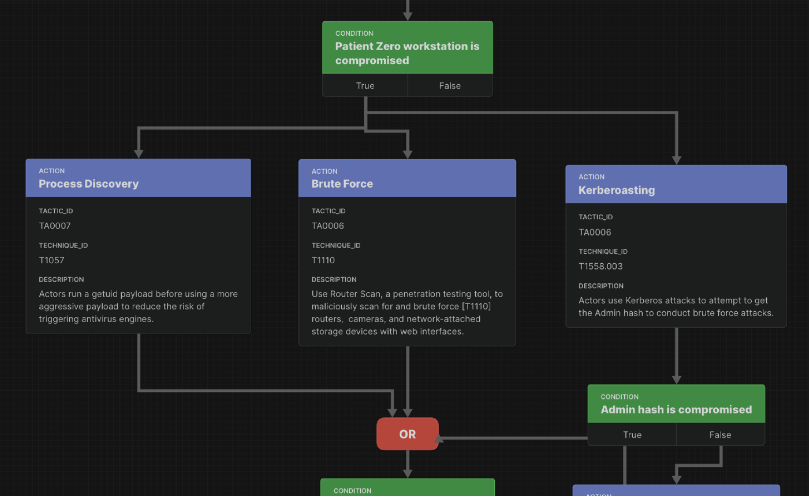Click True under Patient Zero workstation condition
This screenshot has width=809, height=496.
(x=365, y=86)
